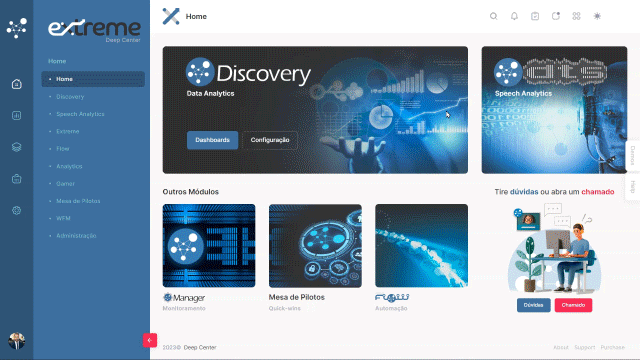Open the home icon in the left rail
The height and width of the screenshot is (360, 640).
[x=17, y=84]
